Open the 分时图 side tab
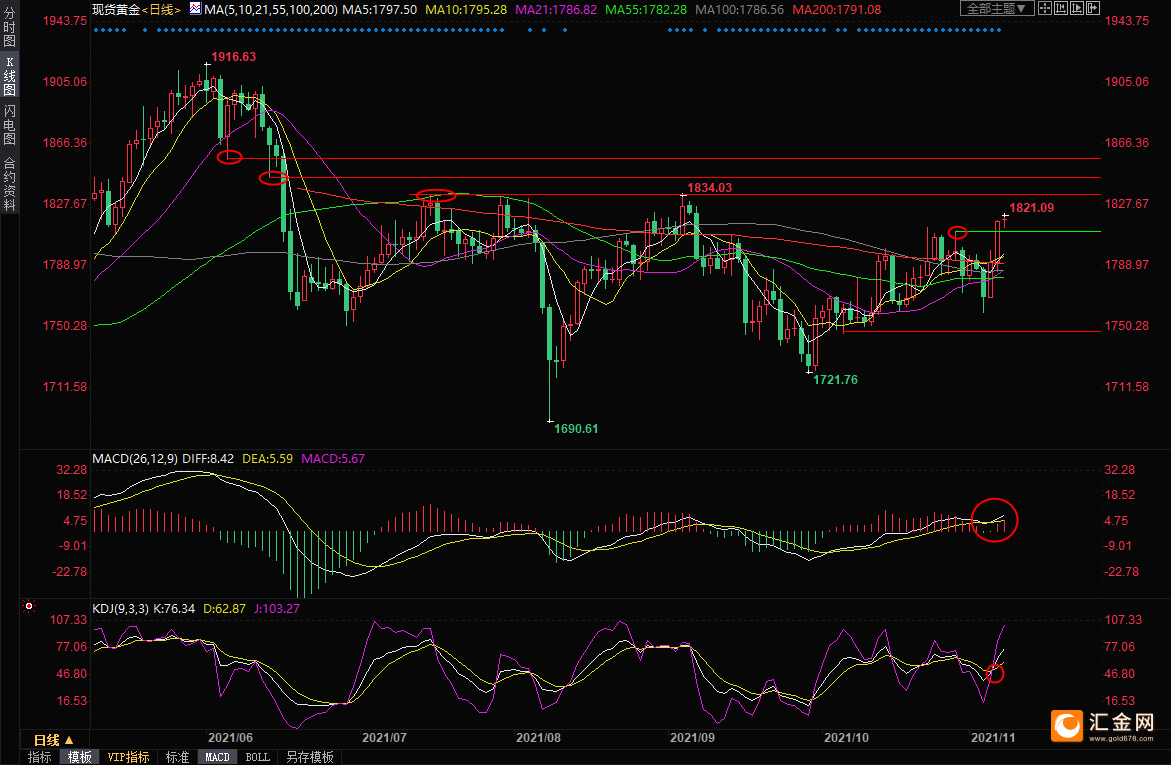 (x=9, y=26)
